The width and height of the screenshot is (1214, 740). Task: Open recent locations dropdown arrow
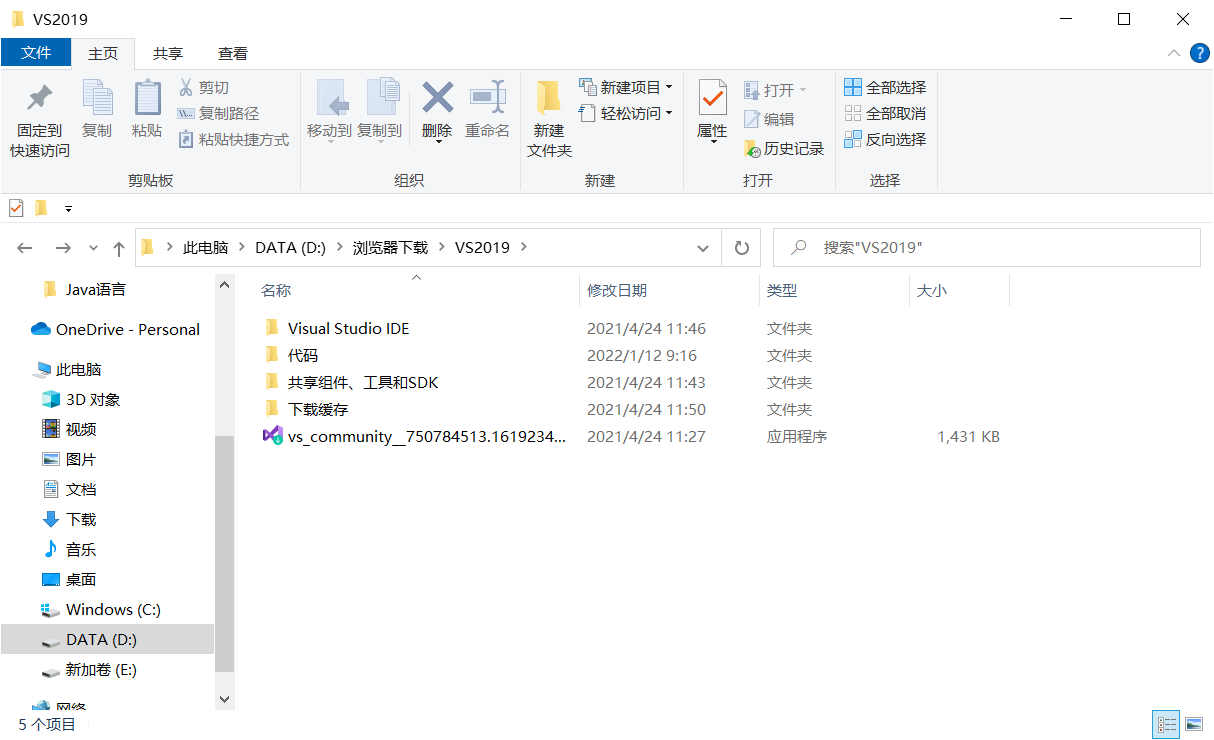point(94,248)
